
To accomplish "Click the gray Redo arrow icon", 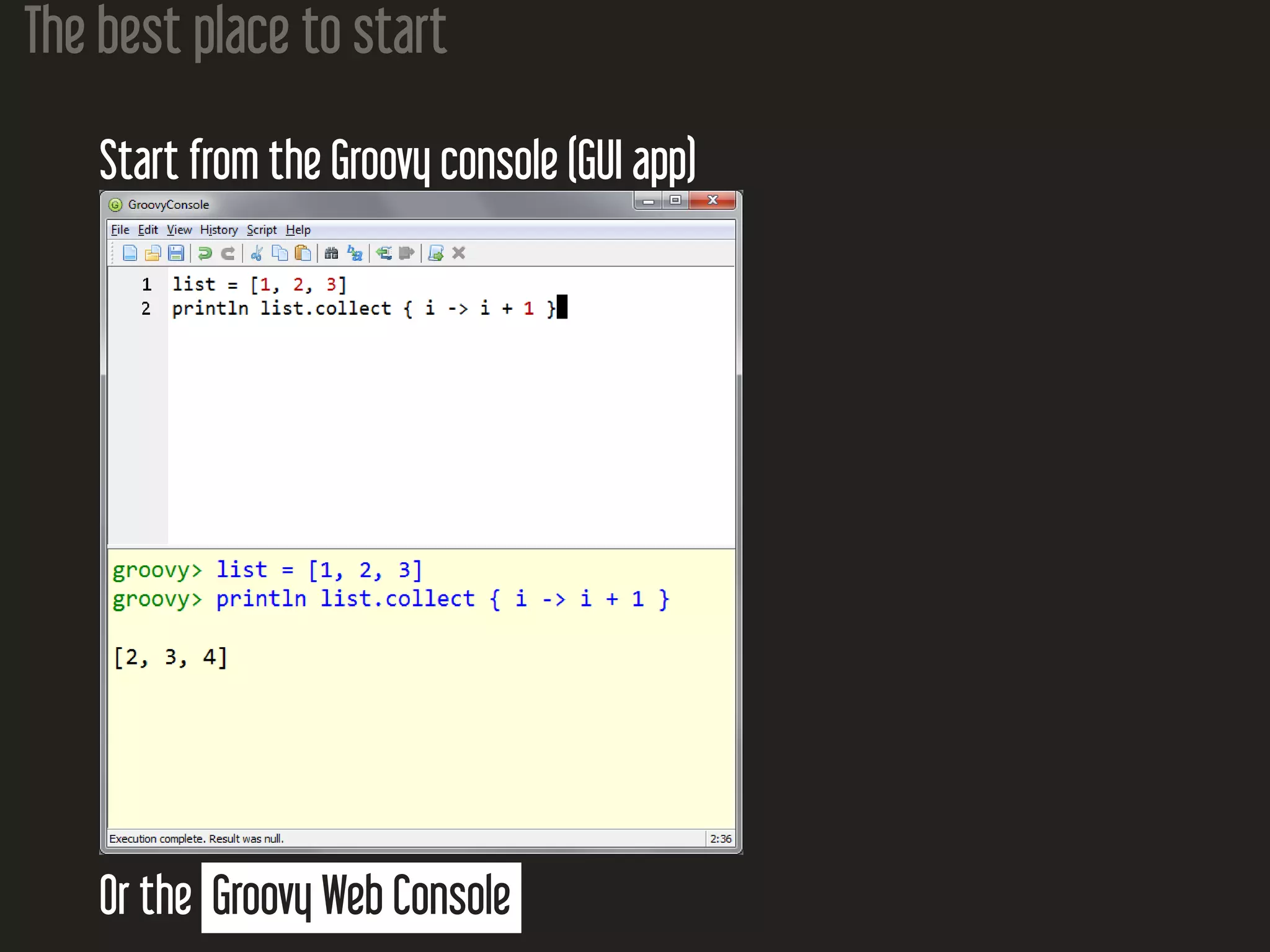I will [228, 253].
